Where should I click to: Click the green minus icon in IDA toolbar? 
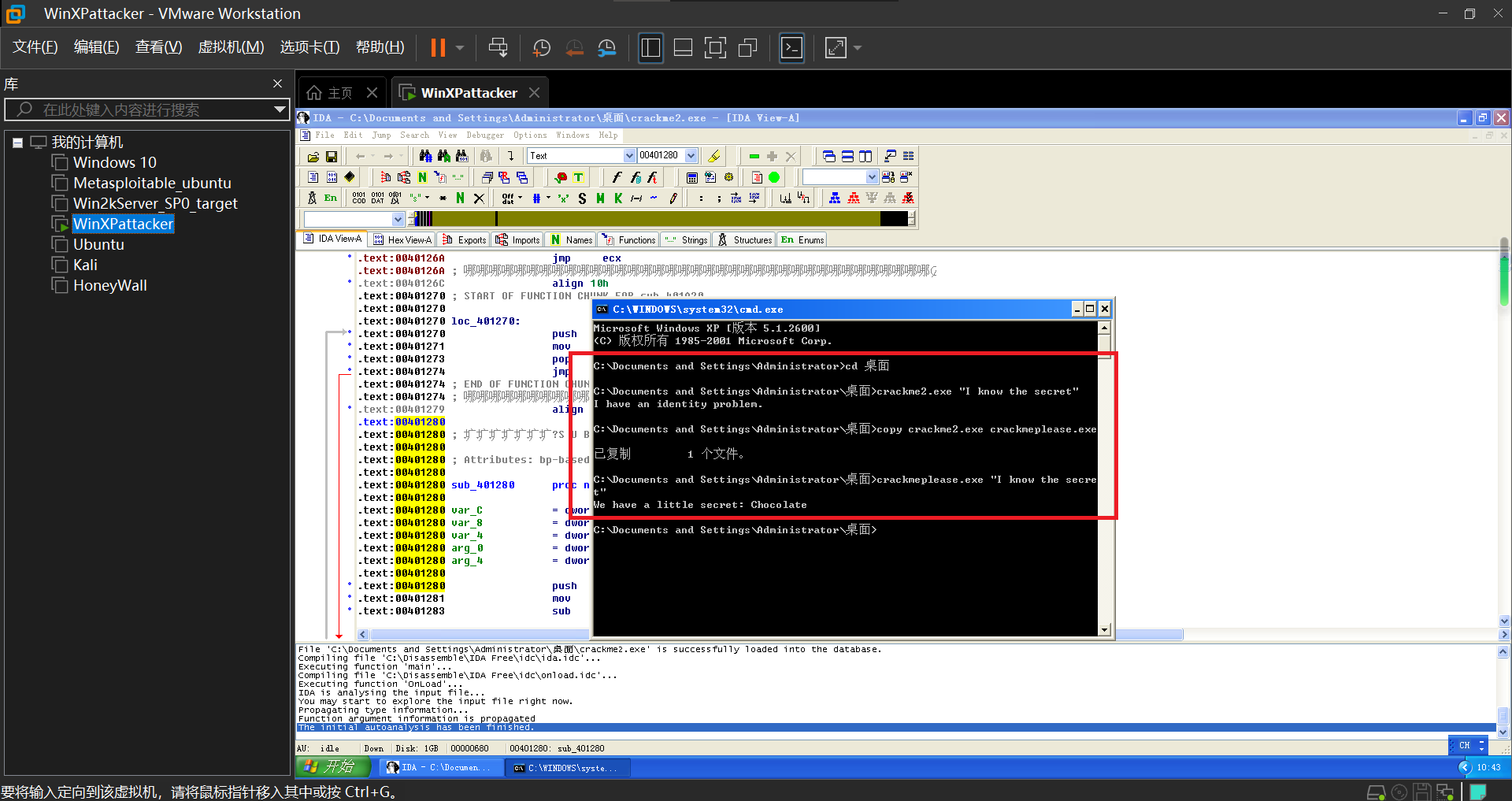(754, 156)
